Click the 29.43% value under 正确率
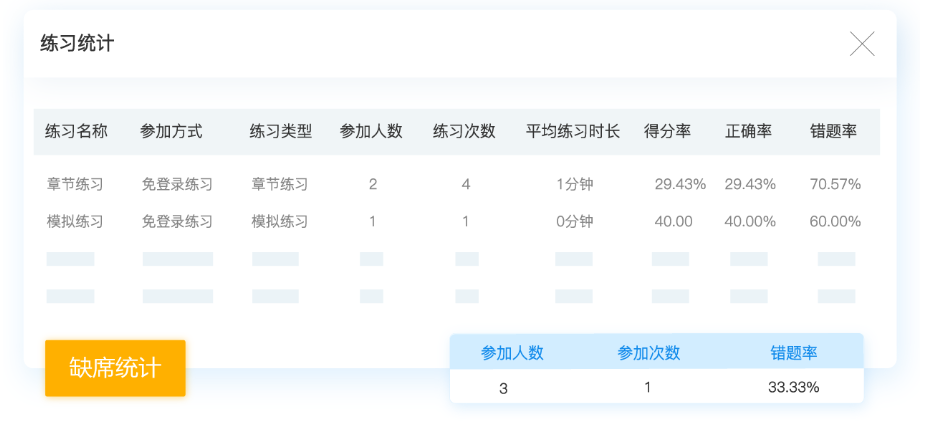 click(750, 184)
